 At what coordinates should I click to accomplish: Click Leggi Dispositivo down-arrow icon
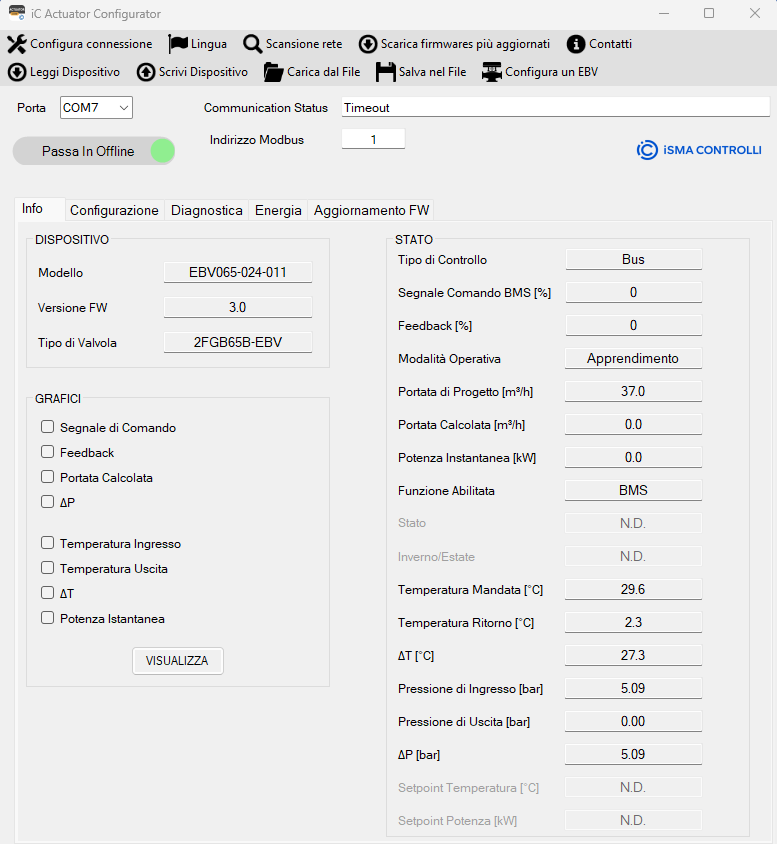point(17,72)
